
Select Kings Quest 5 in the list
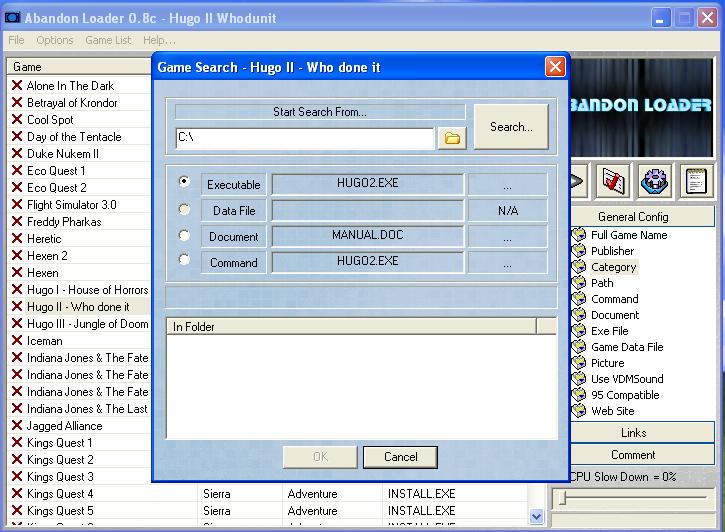60,511
